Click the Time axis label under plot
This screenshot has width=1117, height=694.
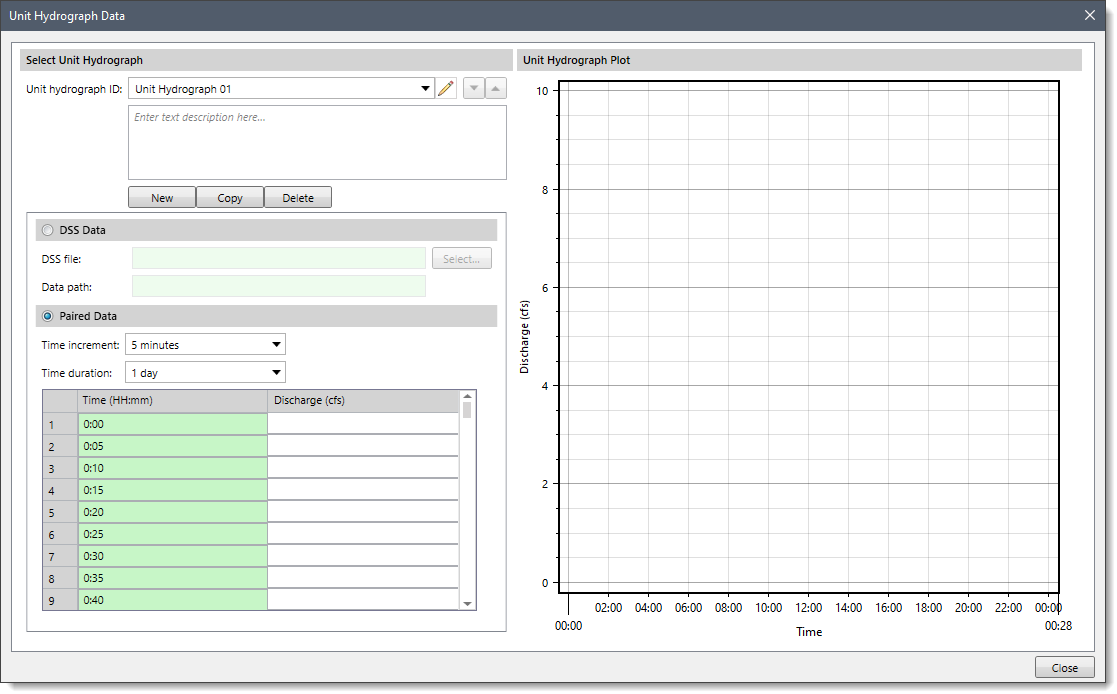point(809,631)
